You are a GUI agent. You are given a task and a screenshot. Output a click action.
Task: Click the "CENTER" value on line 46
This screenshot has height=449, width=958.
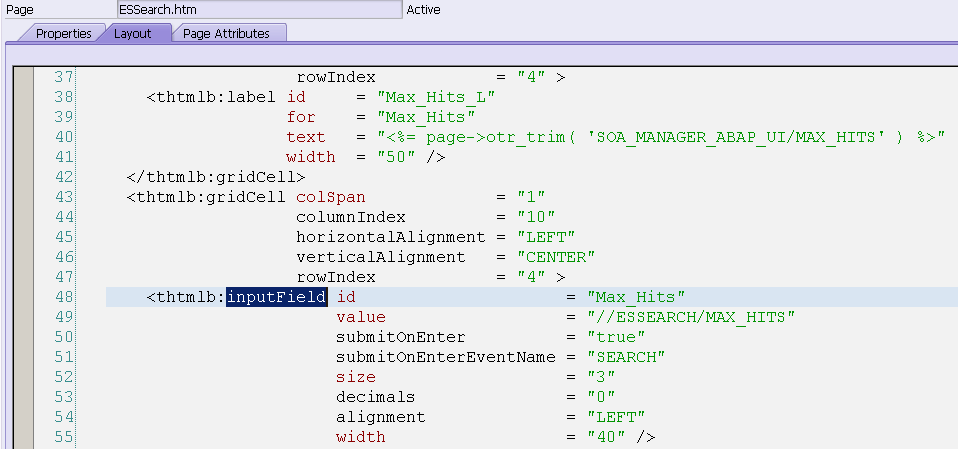556,257
